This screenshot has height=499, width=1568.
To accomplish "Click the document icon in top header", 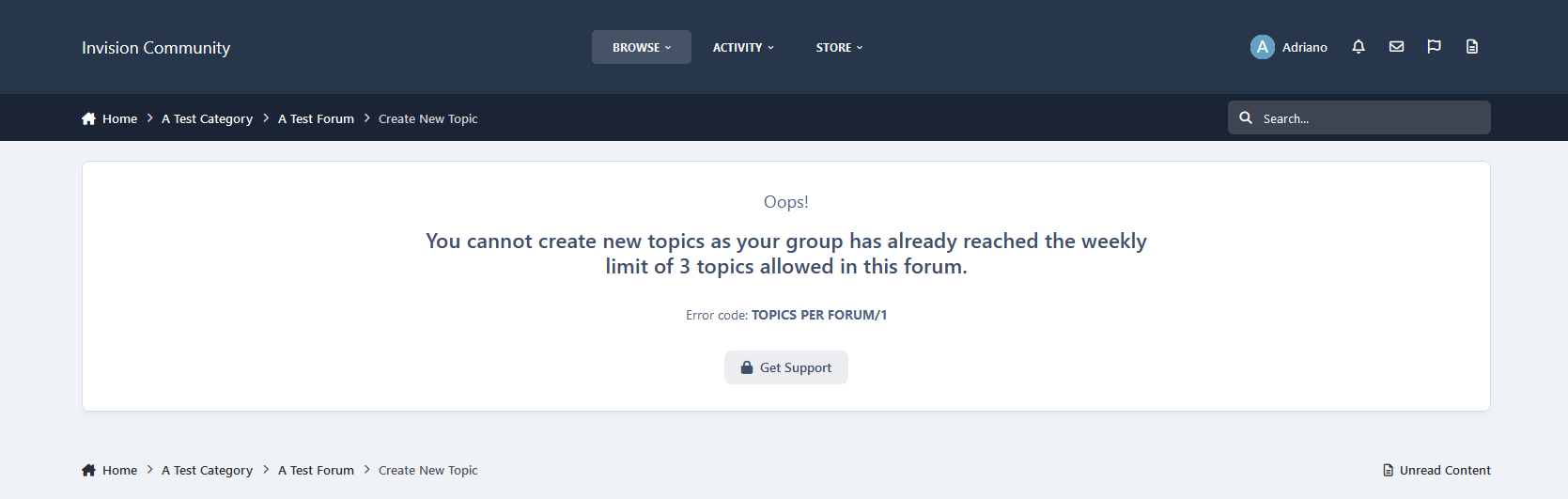I will [x=1471, y=47].
